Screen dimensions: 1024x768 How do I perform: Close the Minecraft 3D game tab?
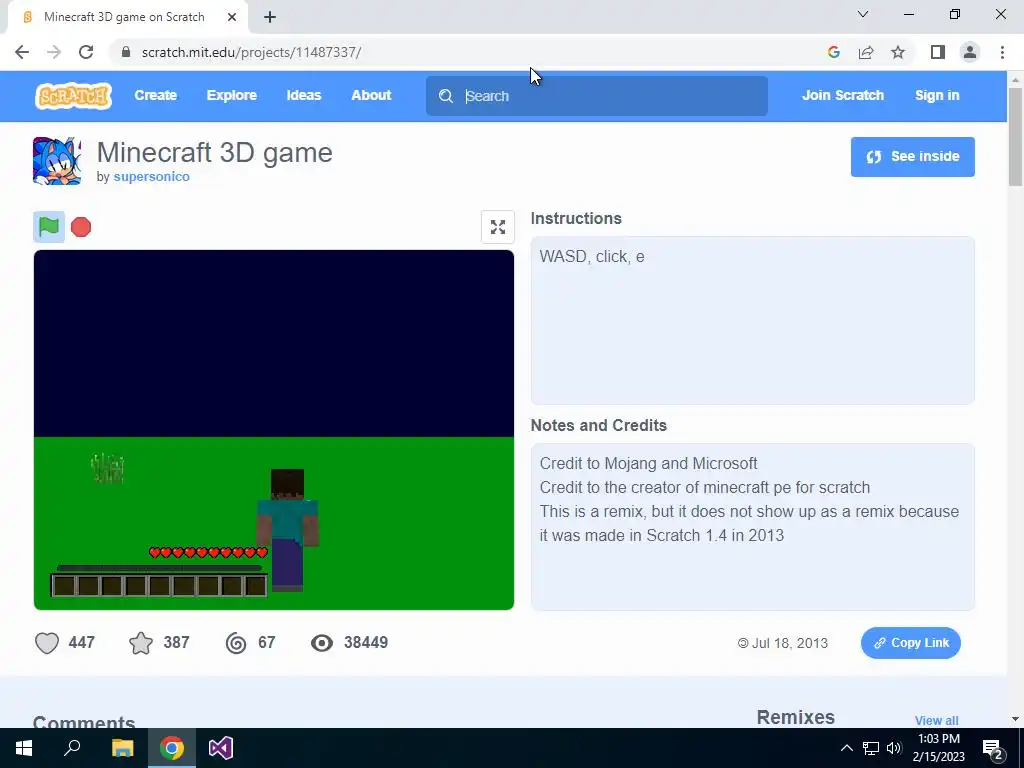point(232,17)
